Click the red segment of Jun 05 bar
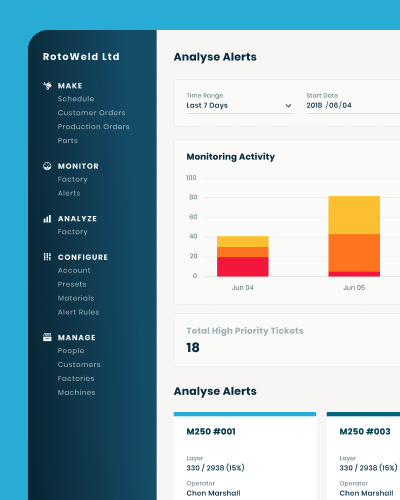This screenshot has height=500, width=400. (x=354, y=274)
